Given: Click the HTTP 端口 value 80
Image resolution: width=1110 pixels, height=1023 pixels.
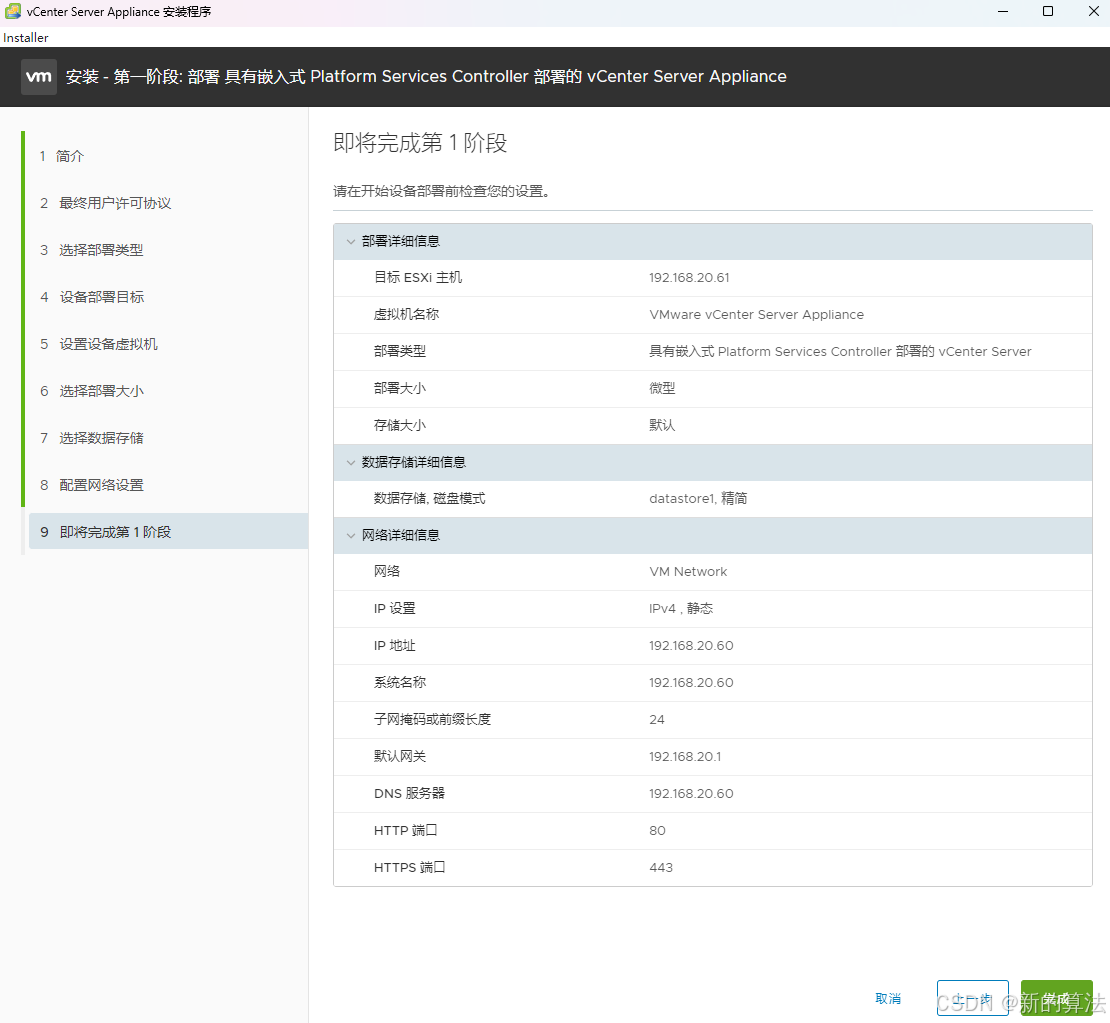Looking at the screenshot, I should coord(657,830).
